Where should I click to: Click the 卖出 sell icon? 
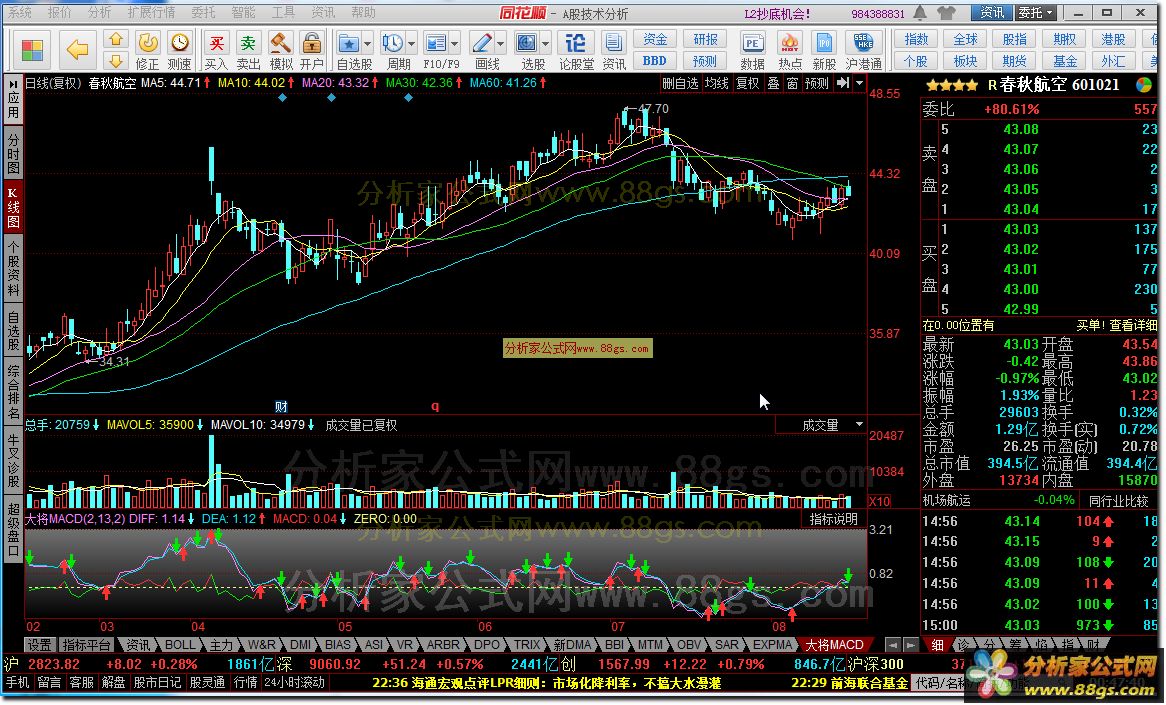click(x=248, y=42)
